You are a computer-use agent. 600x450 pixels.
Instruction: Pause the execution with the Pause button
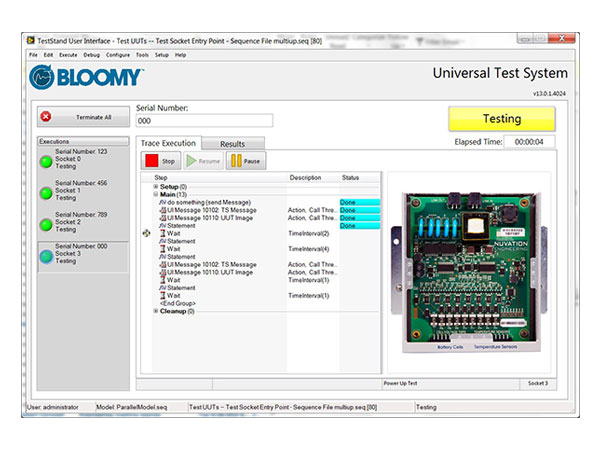click(x=246, y=161)
